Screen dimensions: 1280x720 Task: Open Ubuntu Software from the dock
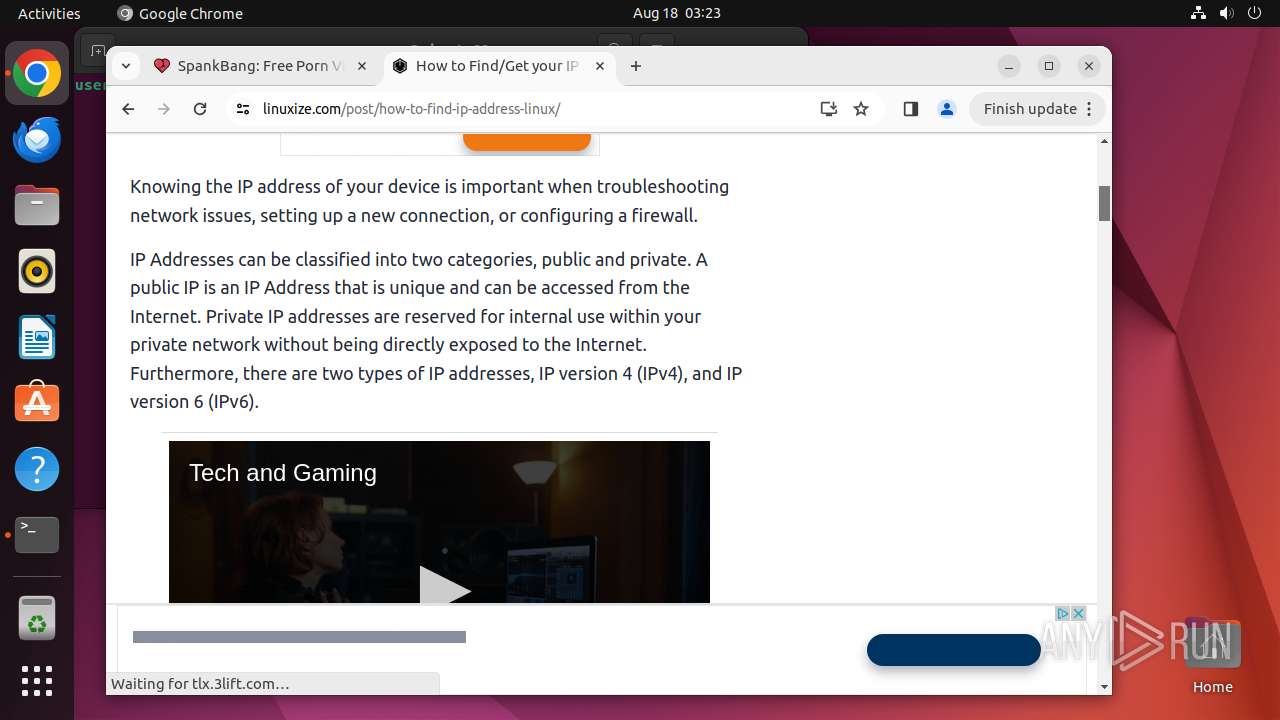click(x=37, y=403)
